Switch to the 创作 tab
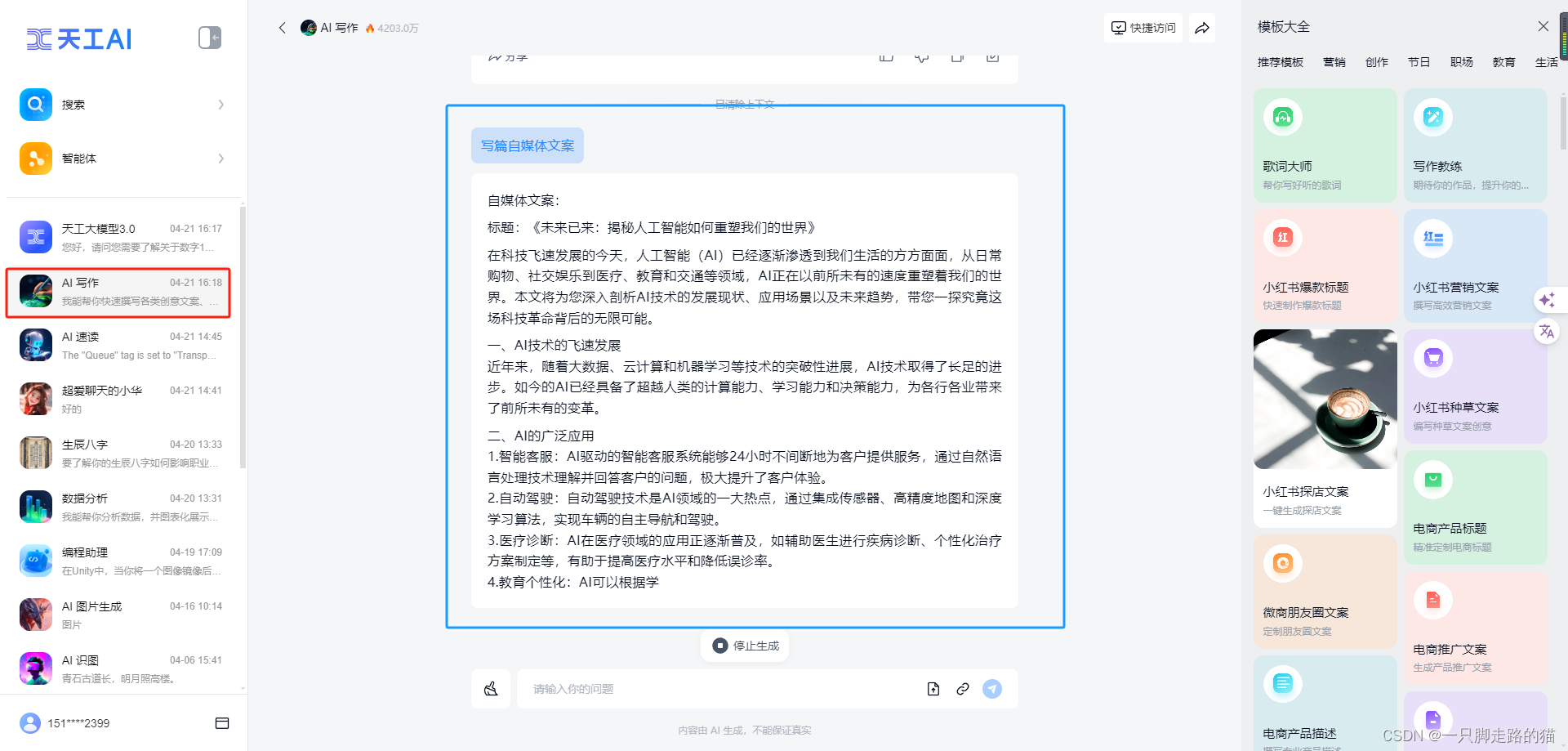1568x751 pixels. click(x=1377, y=62)
